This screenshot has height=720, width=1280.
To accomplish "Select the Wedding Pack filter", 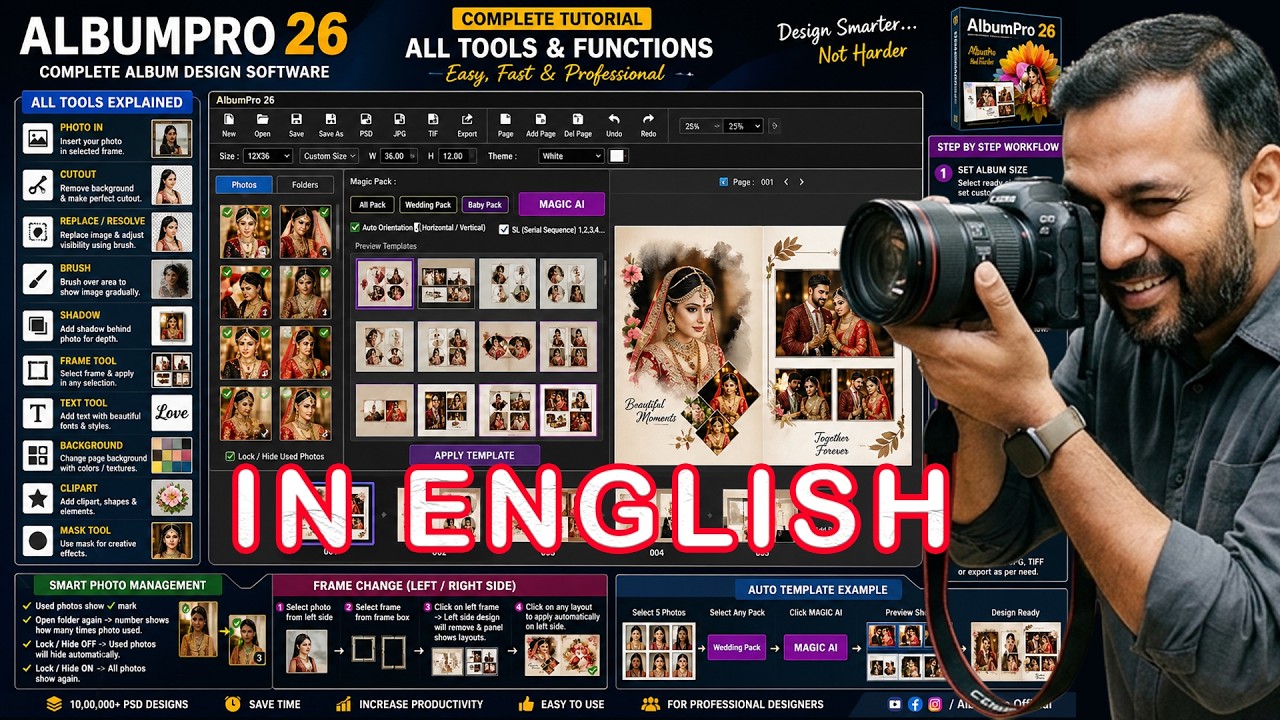I will 427,205.
